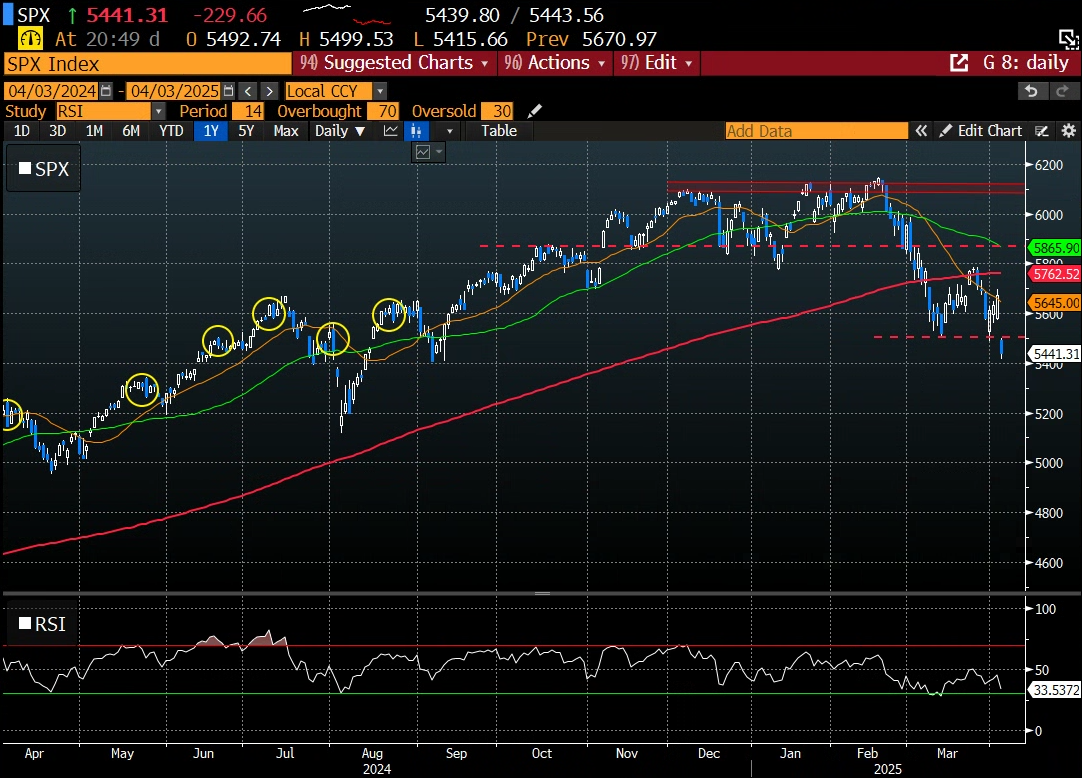The height and width of the screenshot is (778, 1082).
Task: Click the L 5415.66 low value
Action: point(461,39)
